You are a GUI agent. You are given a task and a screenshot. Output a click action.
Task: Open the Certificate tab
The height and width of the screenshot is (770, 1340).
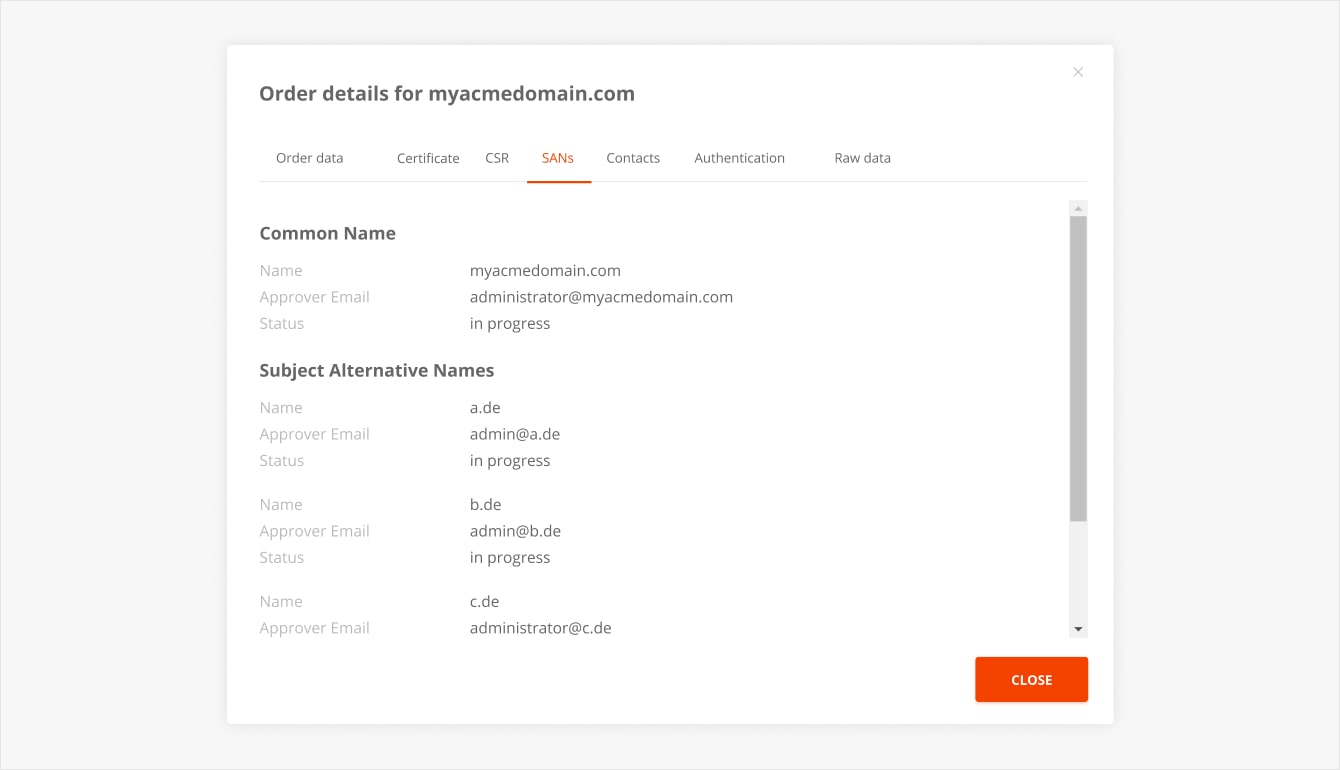[428, 158]
